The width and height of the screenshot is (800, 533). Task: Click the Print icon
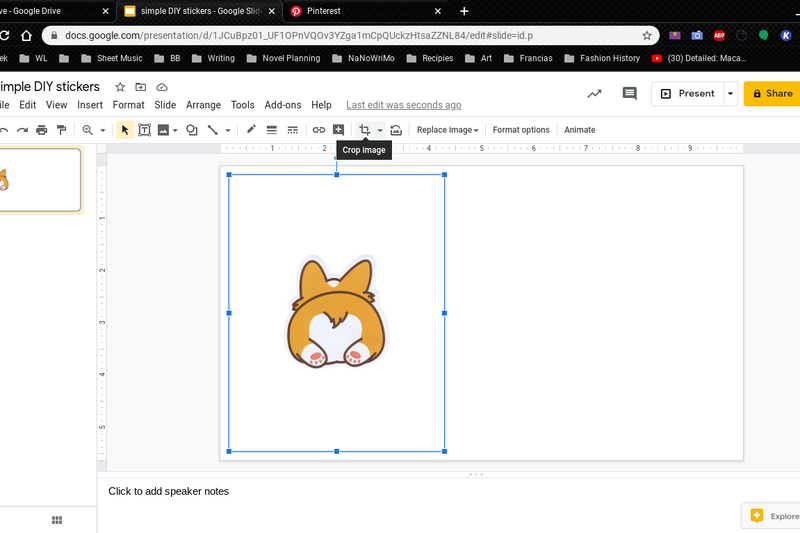(42, 130)
